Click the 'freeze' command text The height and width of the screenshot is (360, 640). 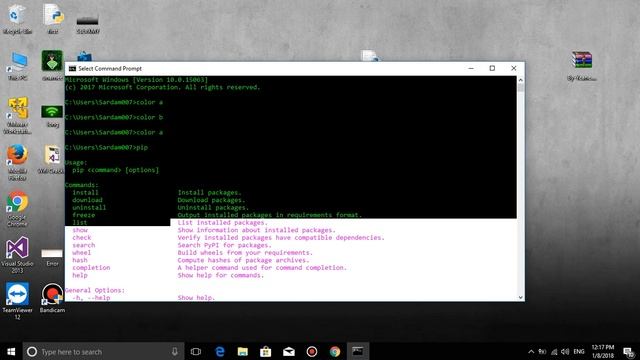(84, 215)
